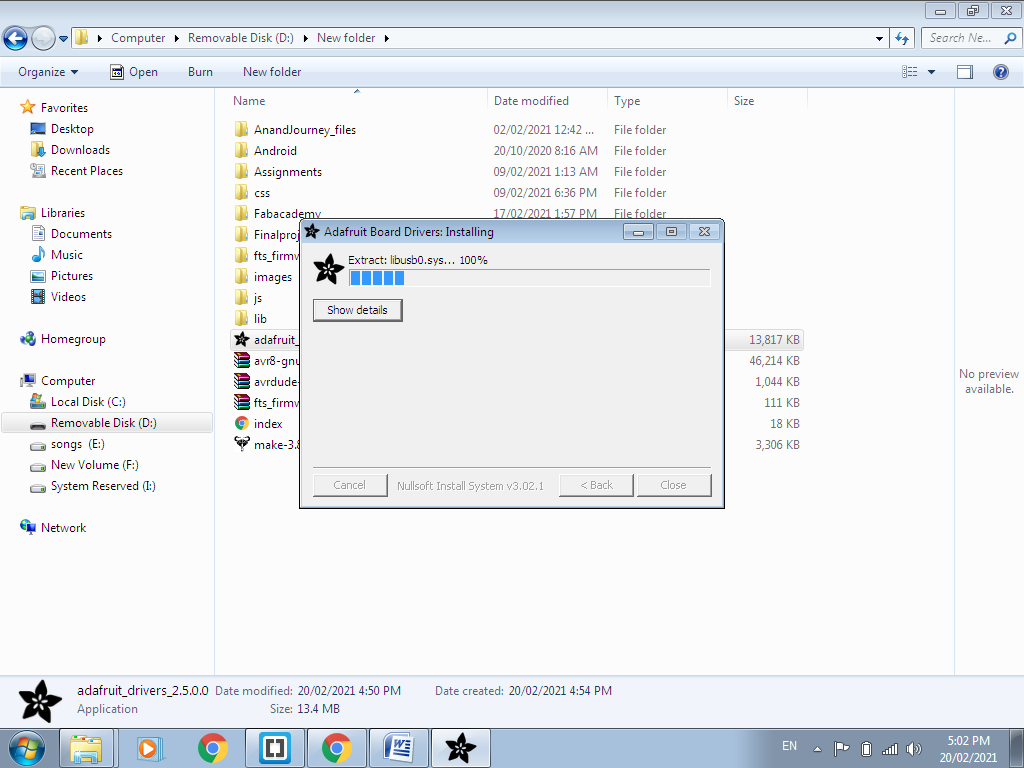Toggle the preview pane icon

[x=965, y=72]
